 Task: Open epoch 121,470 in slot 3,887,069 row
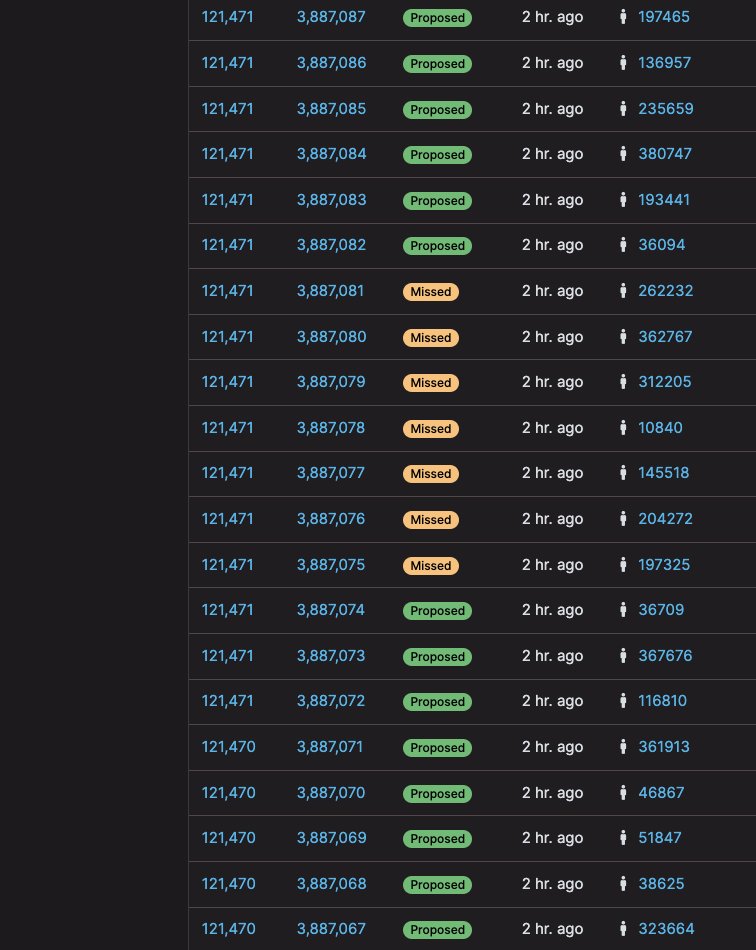pos(229,838)
